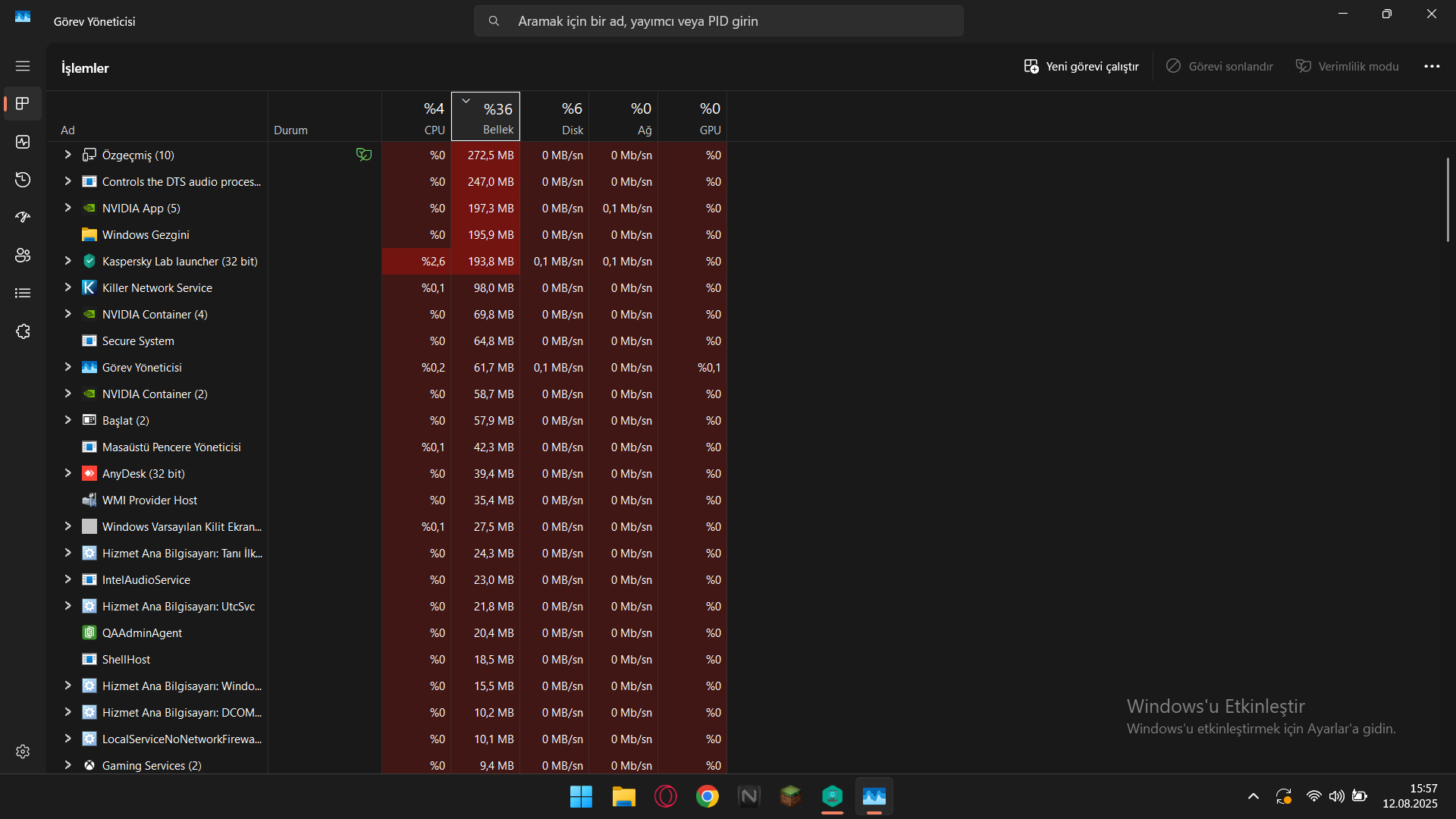1456x819 pixels.
Task: Launch Opera from the taskbar
Action: 665,797
